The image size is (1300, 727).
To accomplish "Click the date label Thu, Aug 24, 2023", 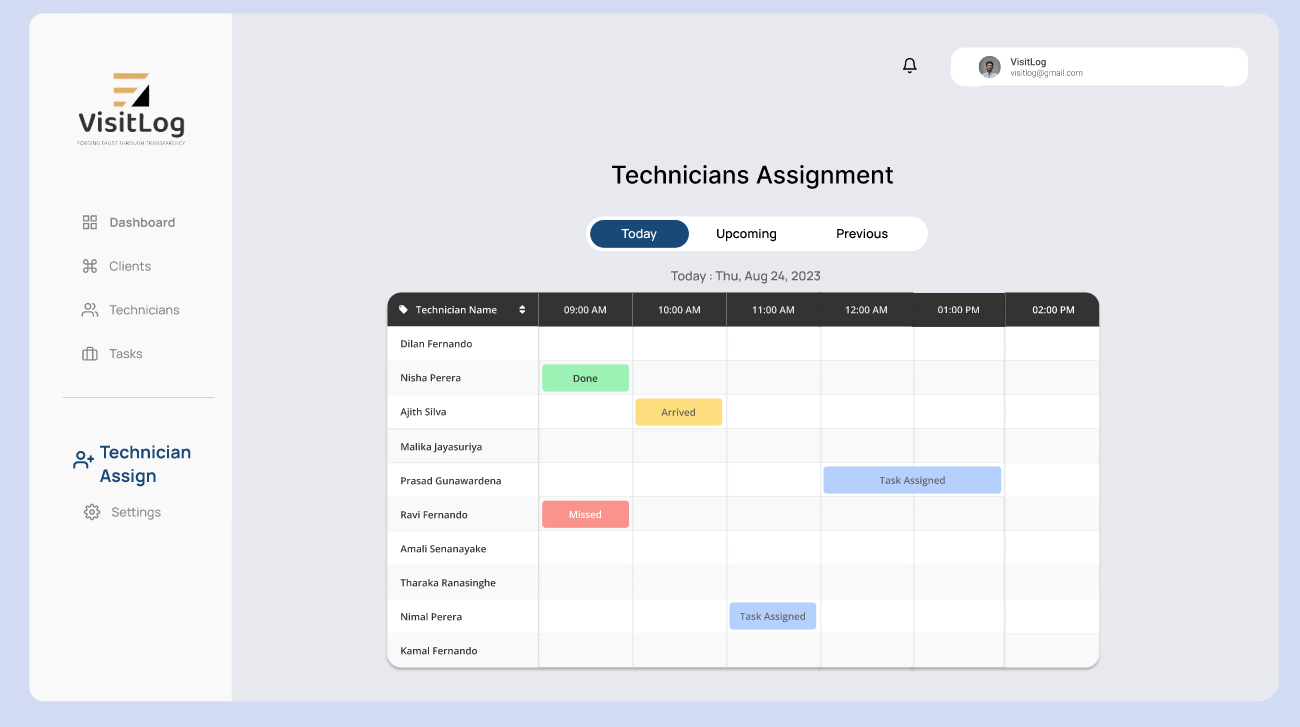I will (x=768, y=276).
